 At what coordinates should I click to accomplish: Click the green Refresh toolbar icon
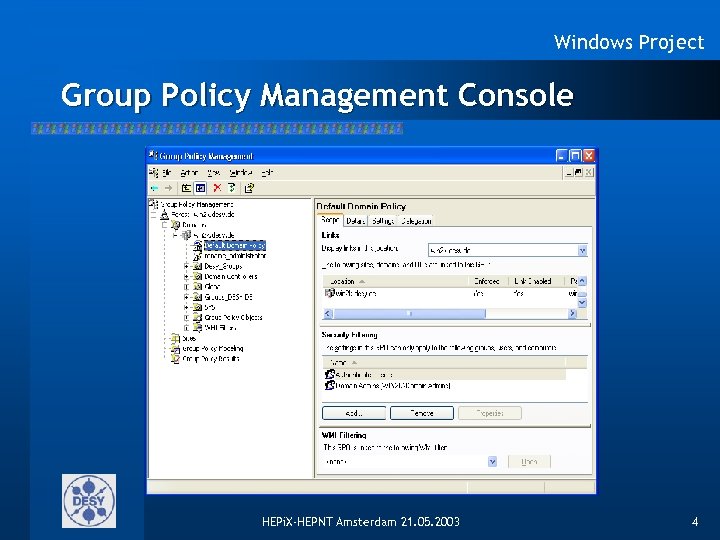coord(231,188)
